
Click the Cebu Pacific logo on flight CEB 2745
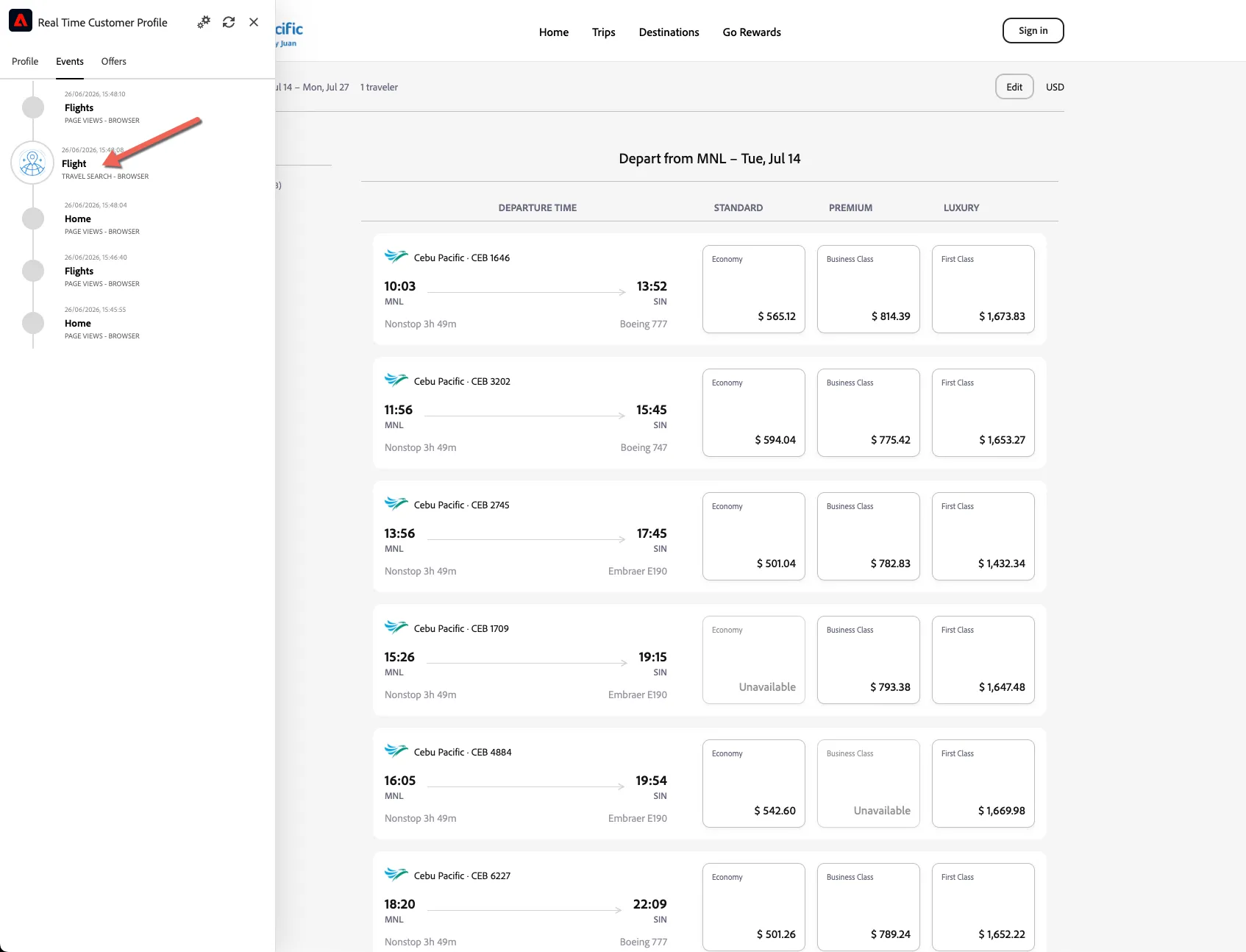(396, 504)
